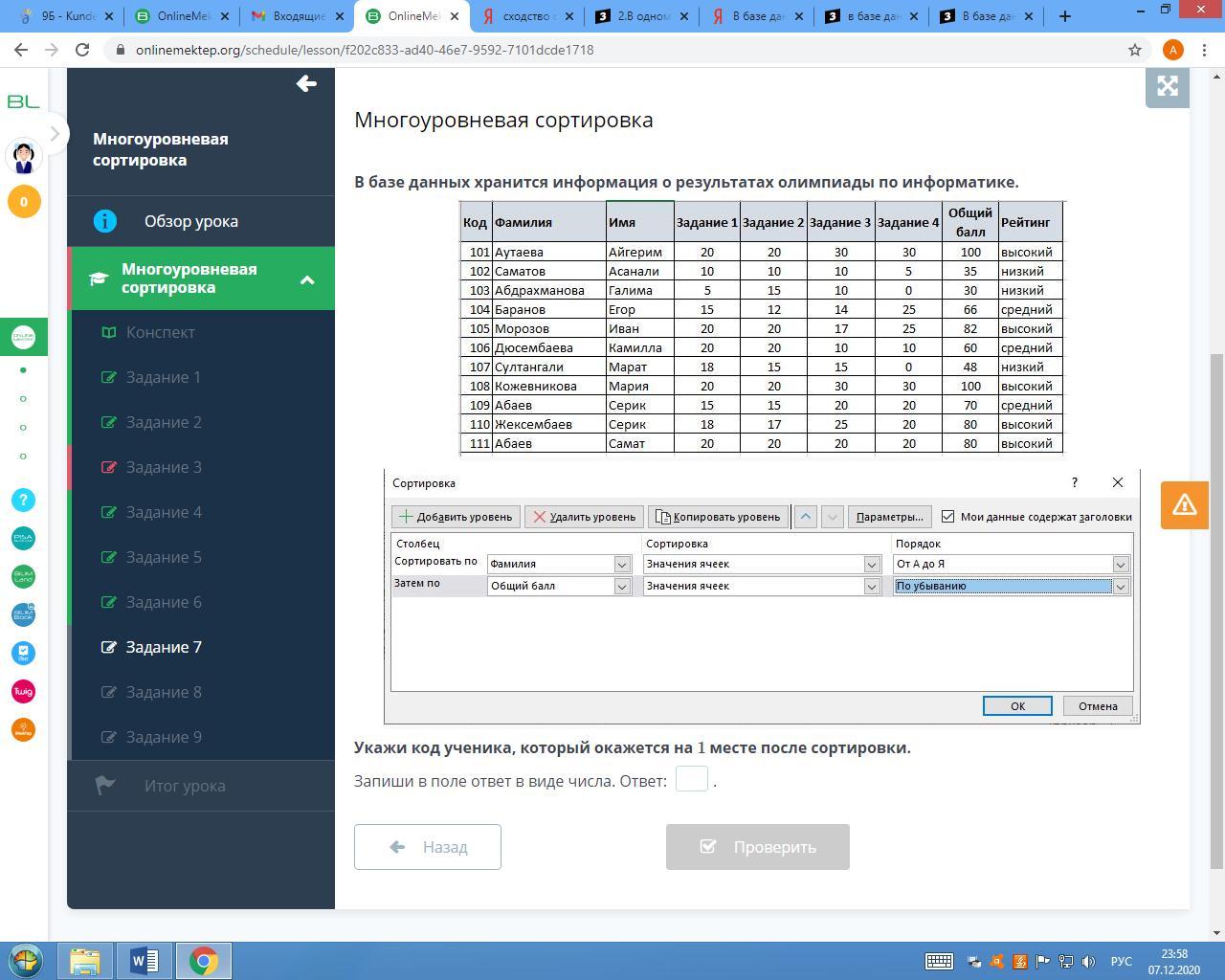1225x980 pixels.
Task: Bookmark this page with the star icon
Action: [1135, 50]
